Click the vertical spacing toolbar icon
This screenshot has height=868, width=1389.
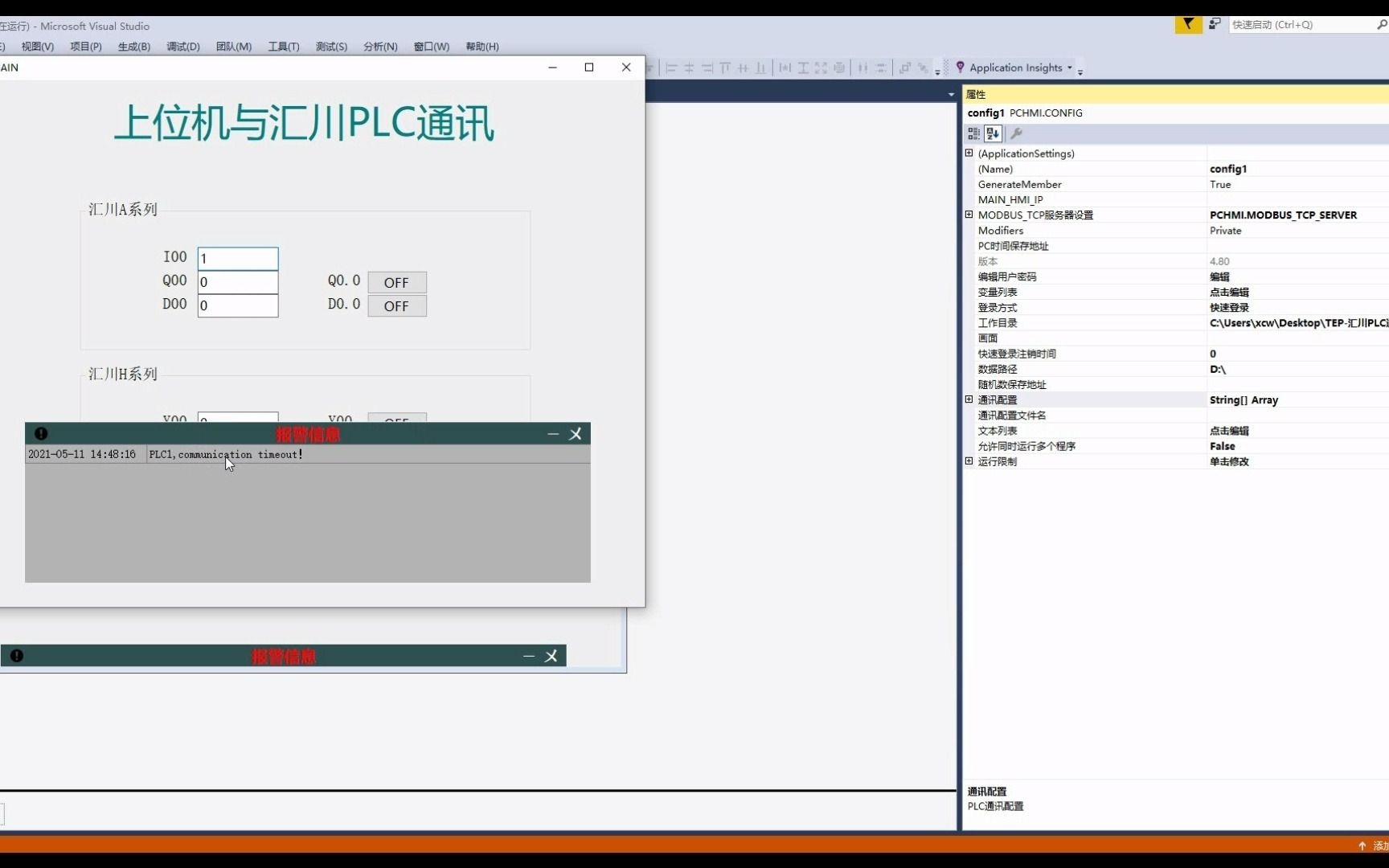tap(881, 68)
